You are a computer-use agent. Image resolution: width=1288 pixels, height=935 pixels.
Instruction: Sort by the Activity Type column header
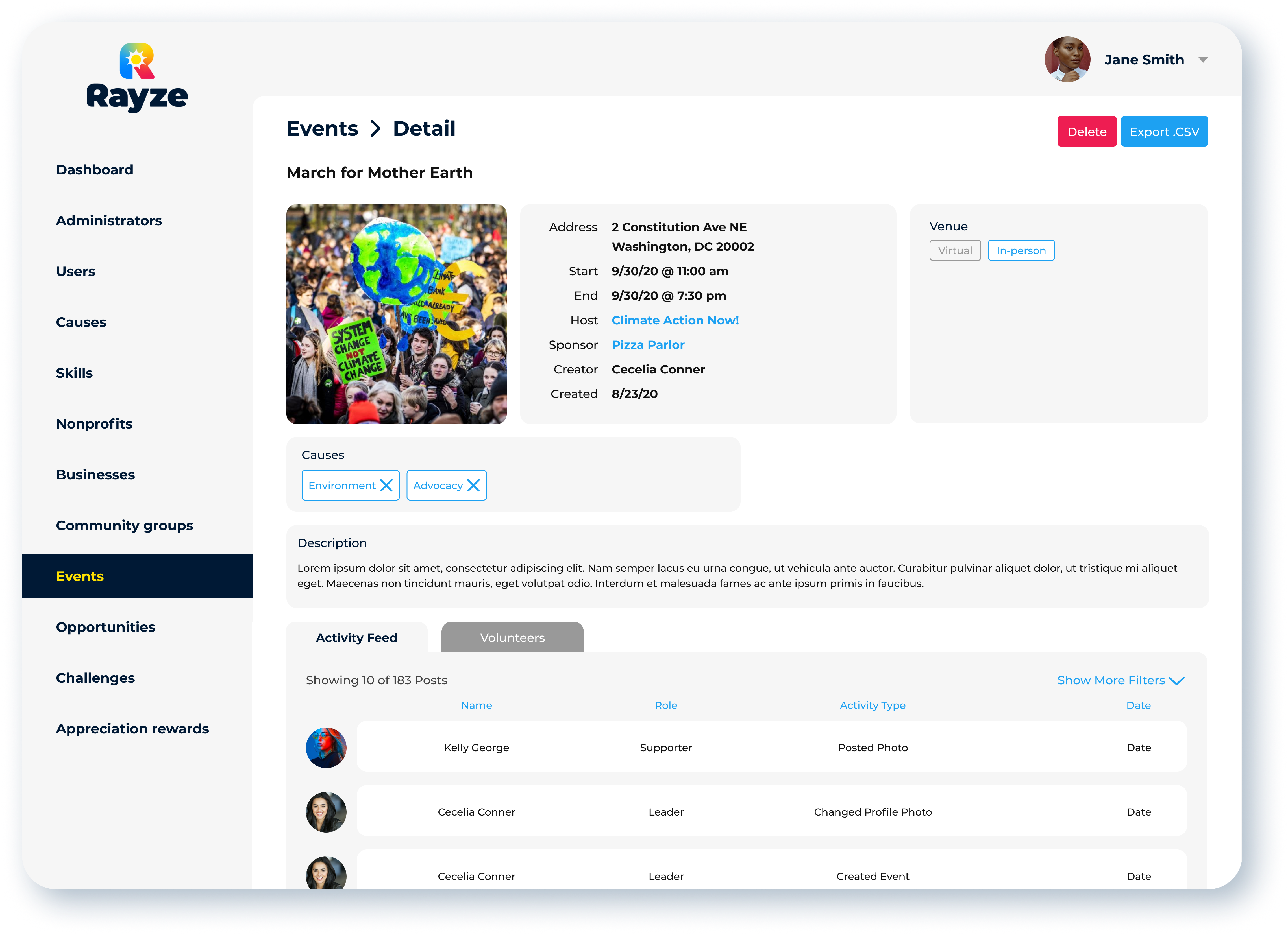click(872, 706)
